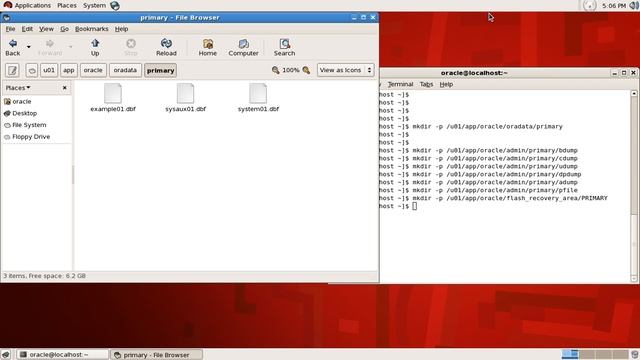Image resolution: width=640 pixels, height=360 pixels.
Task: Switch to primary - File Browser taskbar entry
Action: pyautogui.click(x=156, y=355)
